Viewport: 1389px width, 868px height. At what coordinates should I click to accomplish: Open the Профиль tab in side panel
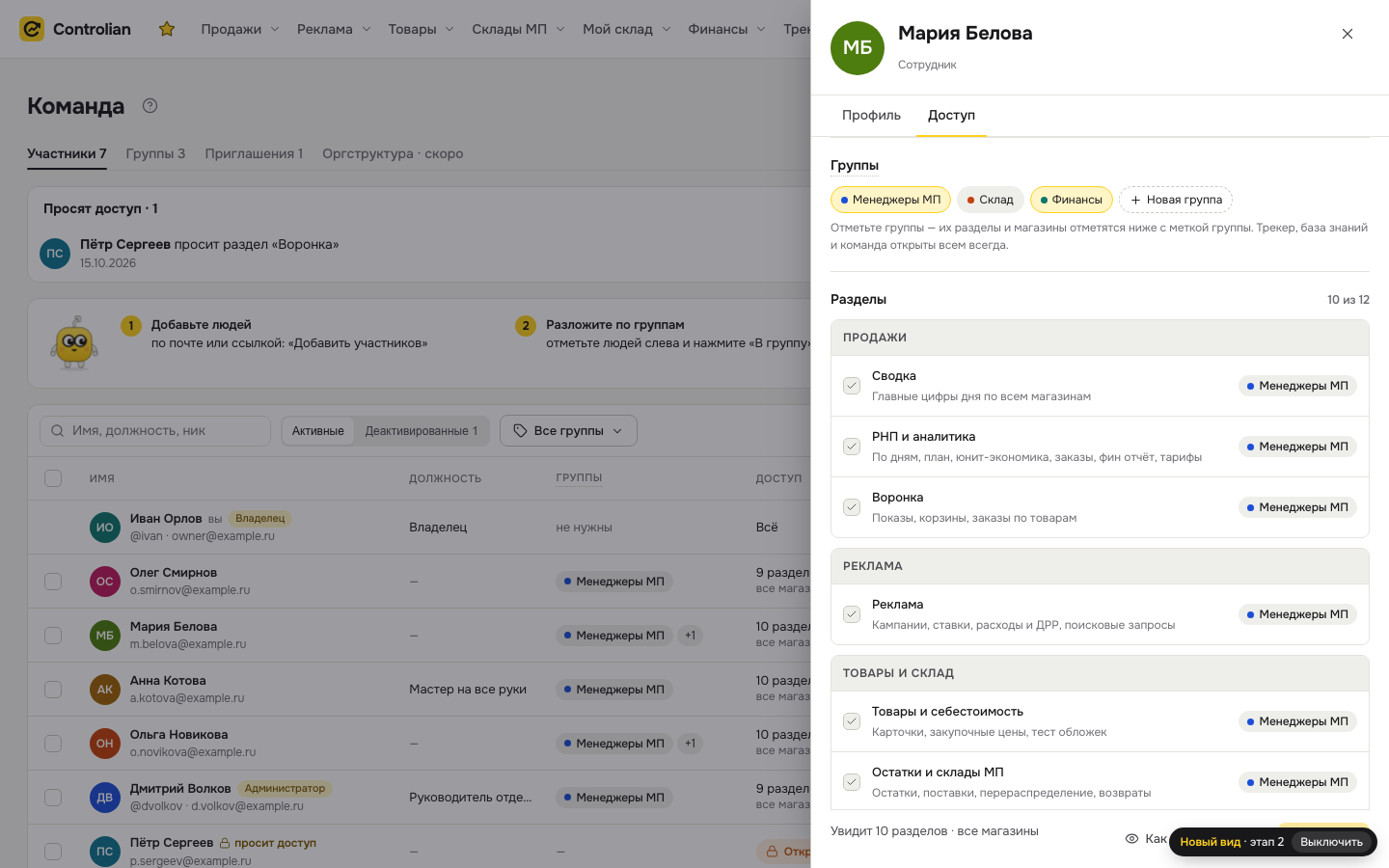pyautogui.click(x=871, y=116)
